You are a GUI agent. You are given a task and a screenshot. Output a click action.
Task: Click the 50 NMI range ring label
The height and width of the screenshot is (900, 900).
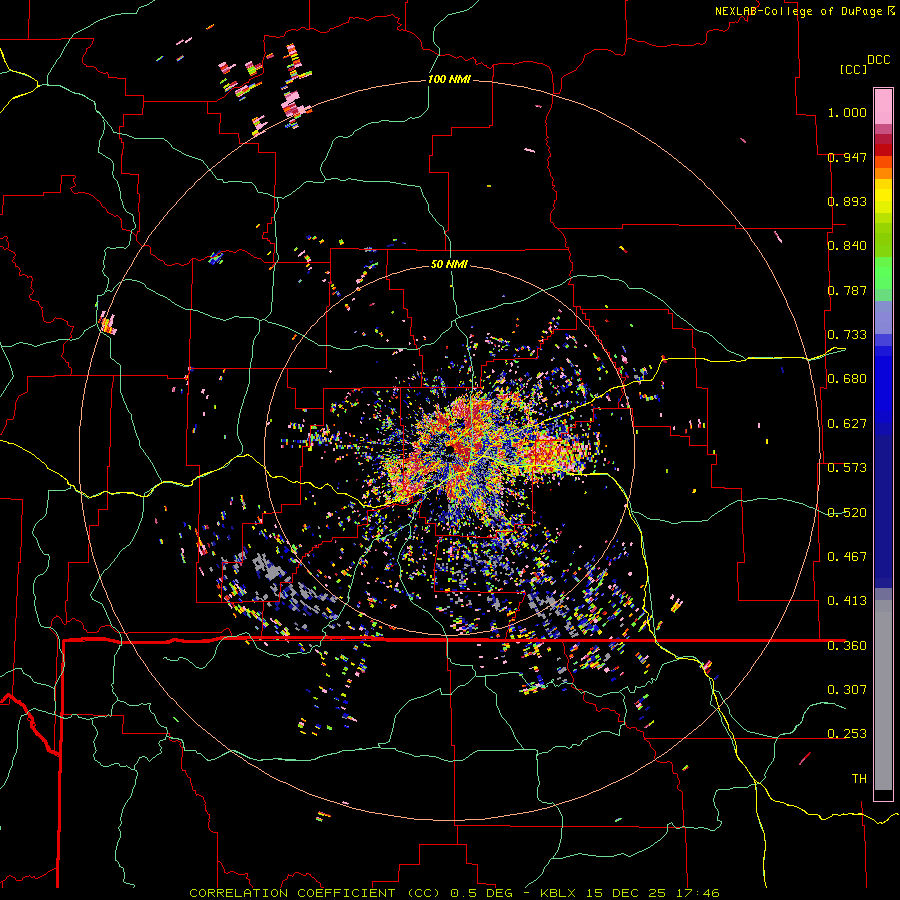click(x=449, y=264)
